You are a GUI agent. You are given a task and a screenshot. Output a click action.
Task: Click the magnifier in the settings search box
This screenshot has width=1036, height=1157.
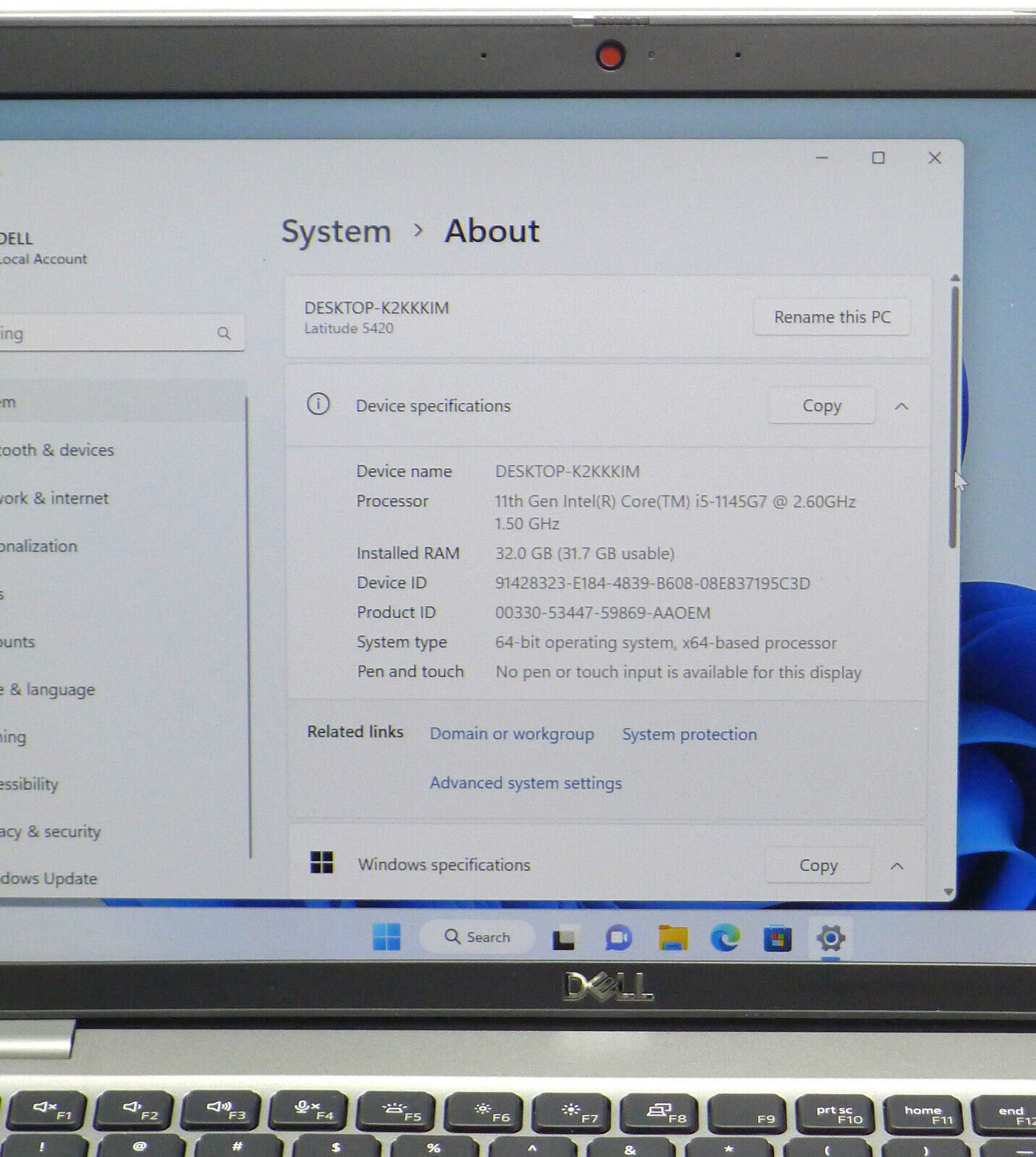click(x=224, y=333)
